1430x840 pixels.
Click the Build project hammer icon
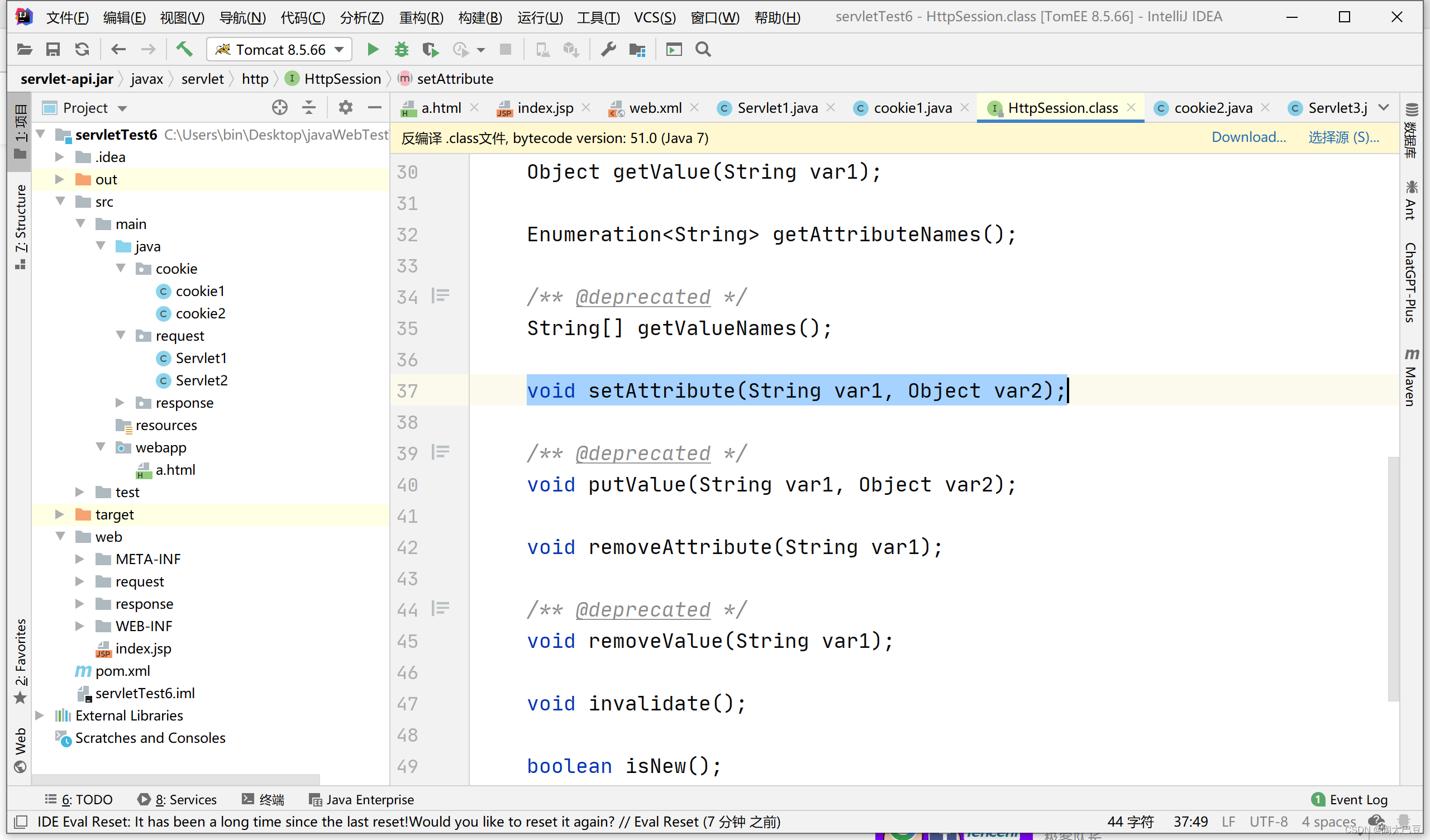click(x=184, y=50)
